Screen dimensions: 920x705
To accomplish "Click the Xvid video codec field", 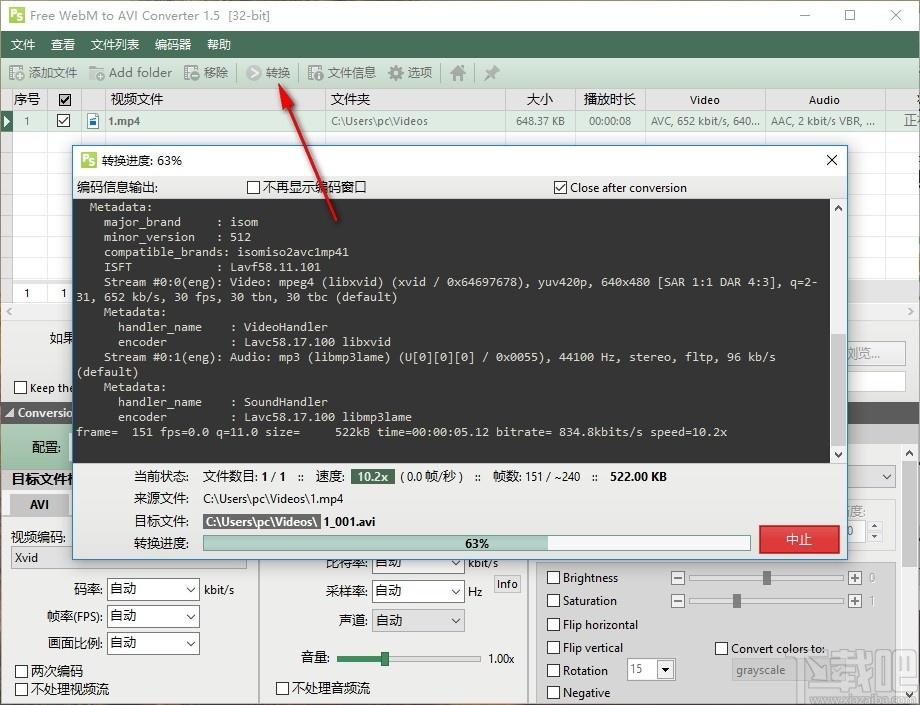I will click(128, 558).
